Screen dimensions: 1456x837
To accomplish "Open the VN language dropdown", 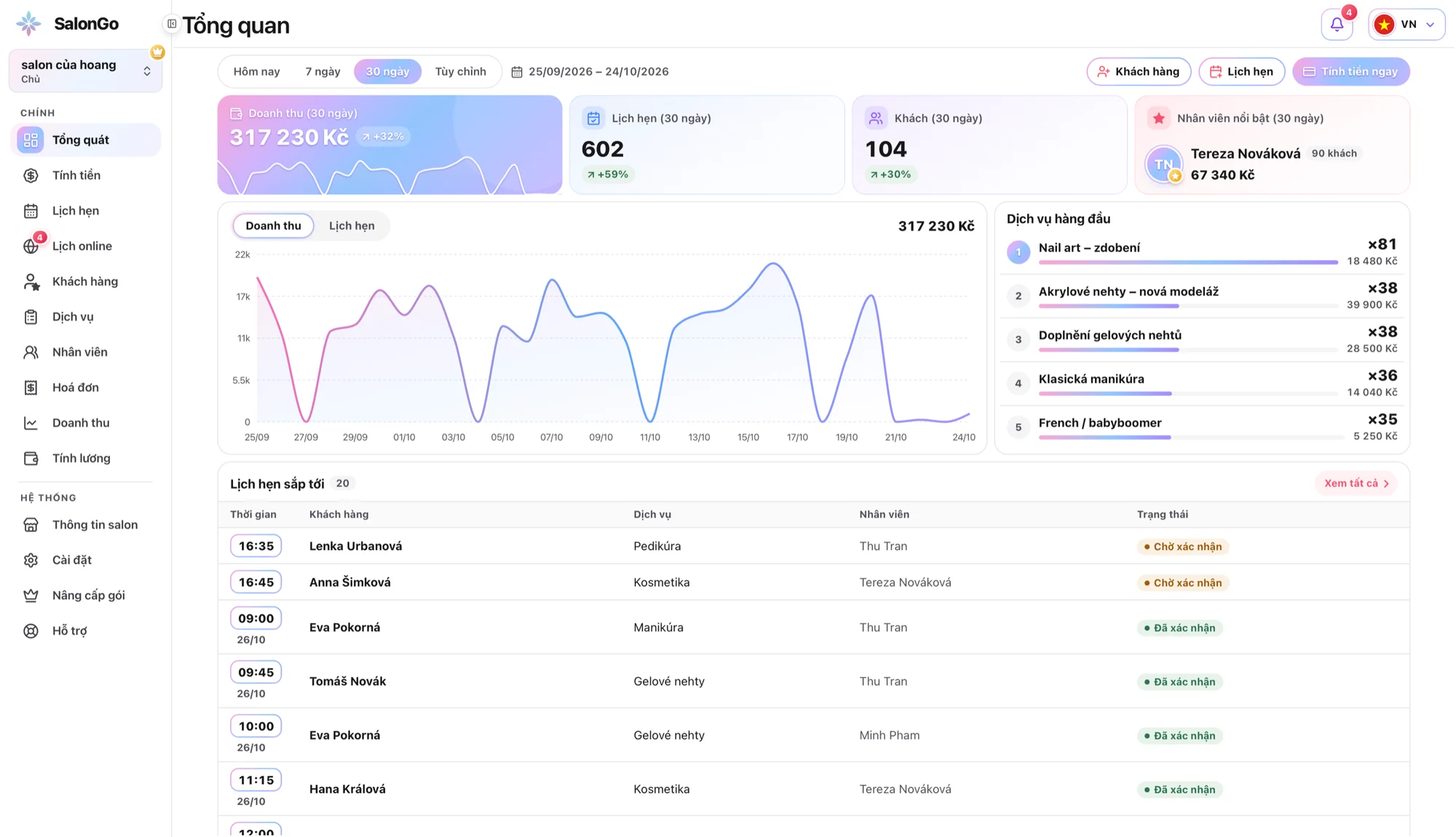I will [x=1406, y=25].
